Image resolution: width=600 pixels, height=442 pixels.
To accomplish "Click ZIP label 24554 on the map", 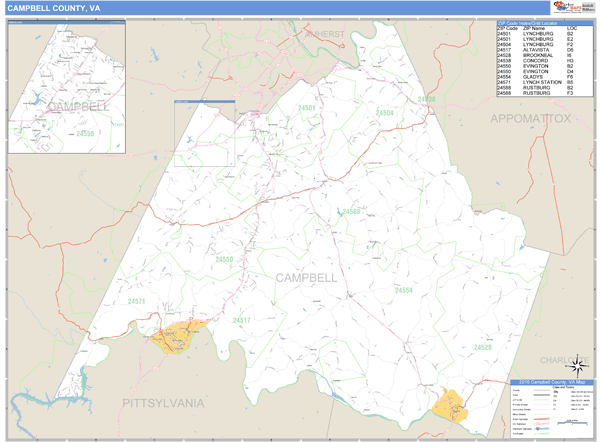I will (x=404, y=290).
